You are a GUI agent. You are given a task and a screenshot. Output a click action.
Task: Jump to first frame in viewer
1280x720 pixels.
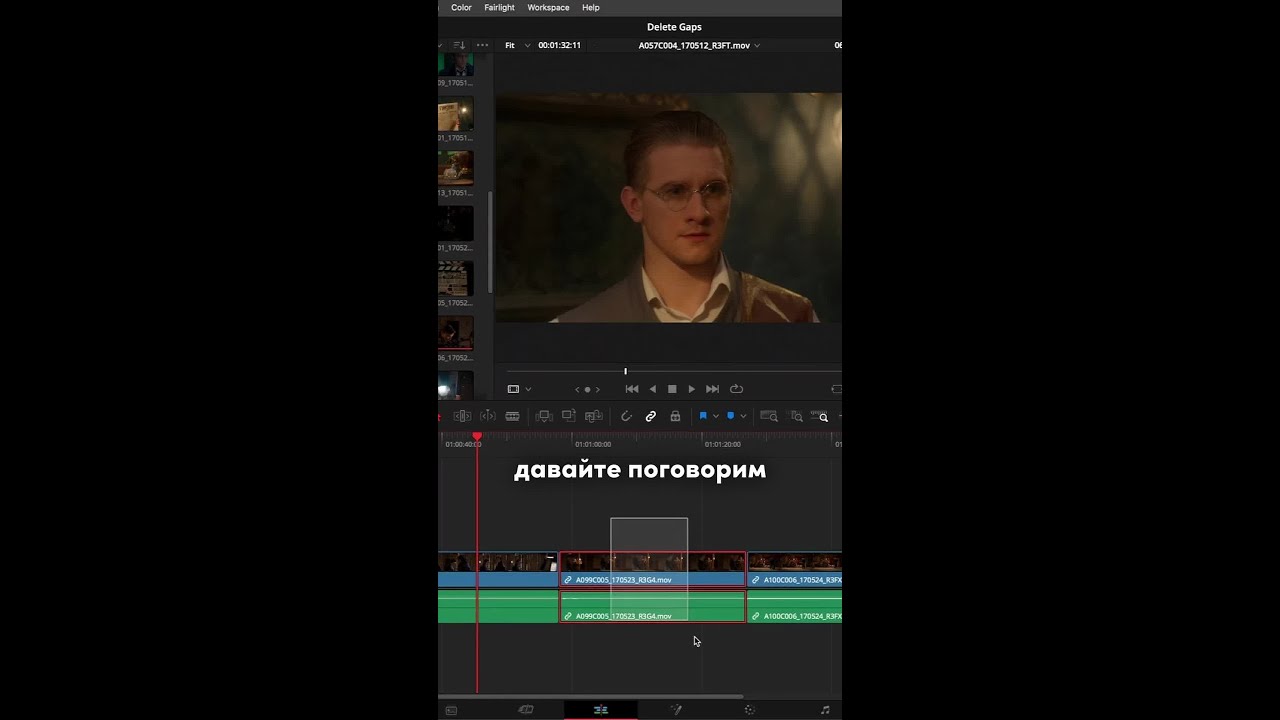(632, 389)
